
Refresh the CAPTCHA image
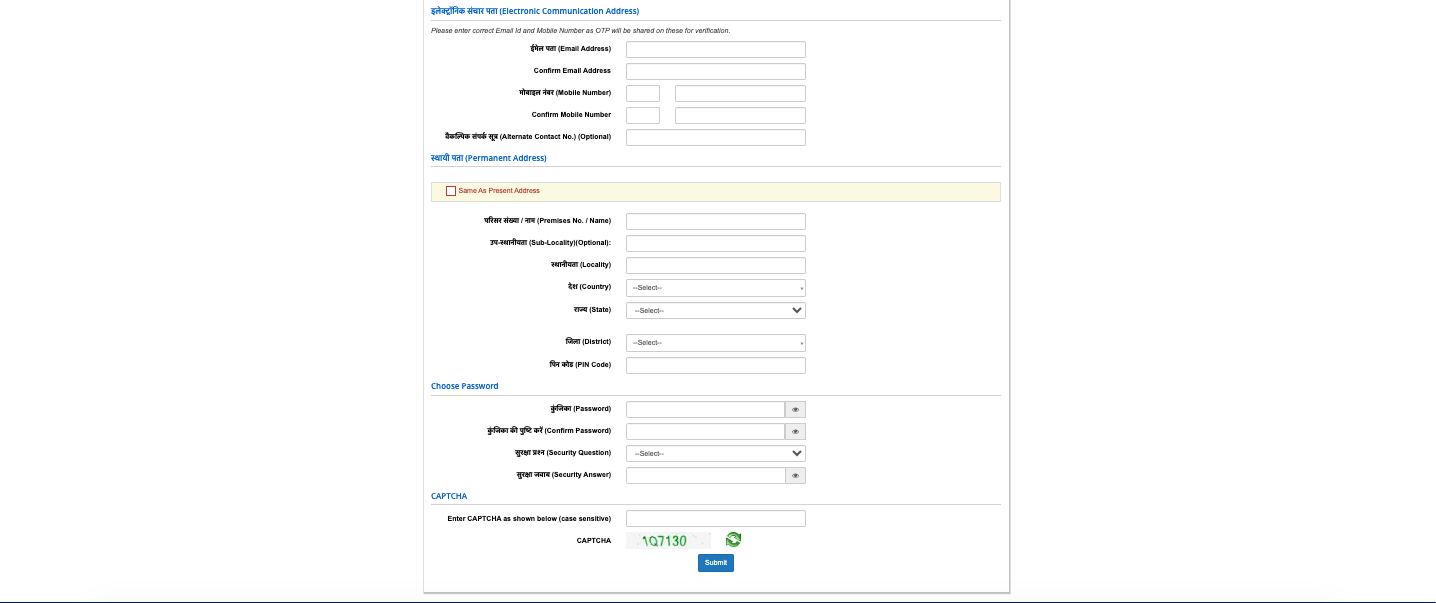[x=732, y=539]
